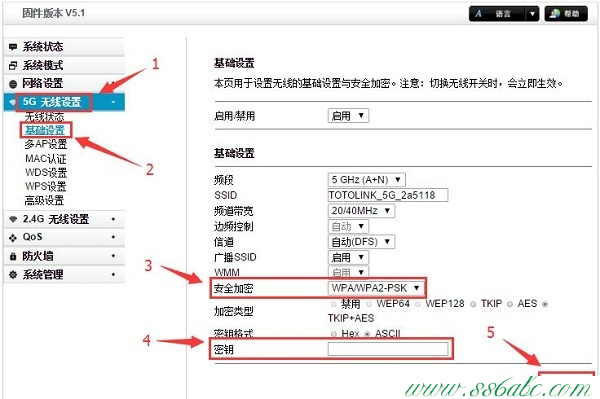Viewport: 600px width, 399px height.
Task: Select the WEP64 radio button
Action: (369, 305)
